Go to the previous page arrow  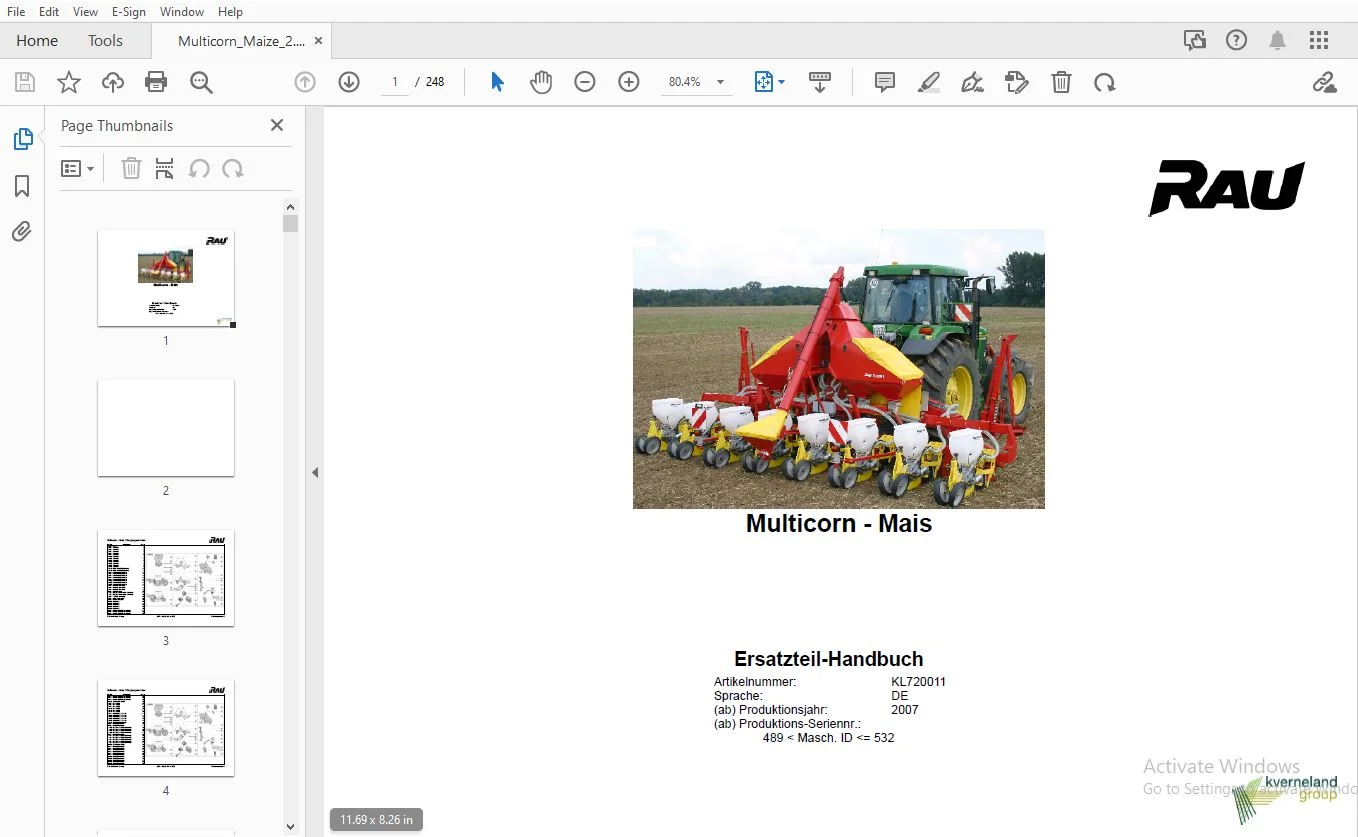pyautogui.click(x=305, y=82)
